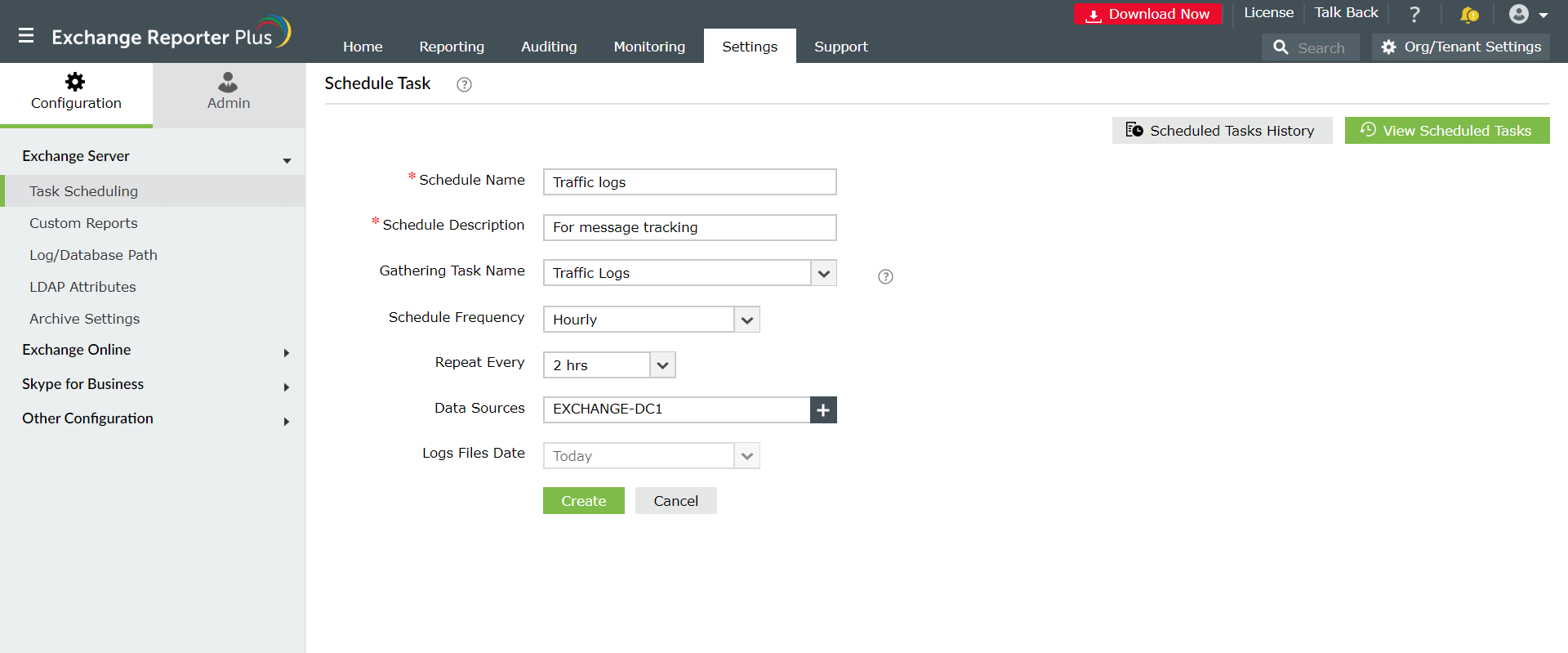This screenshot has width=1568, height=653.
Task: Click the Schedule Name input field
Action: tap(690, 182)
